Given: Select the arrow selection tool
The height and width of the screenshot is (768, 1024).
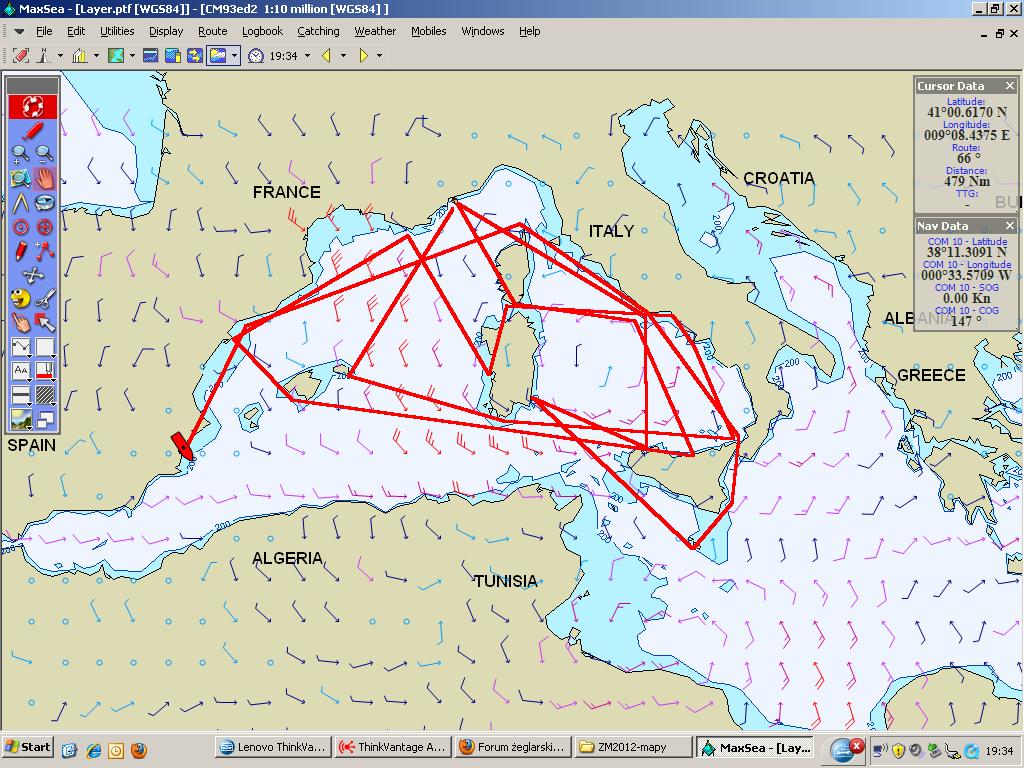Looking at the screenshot, I should pyautogui.click(x=44, y=323).
